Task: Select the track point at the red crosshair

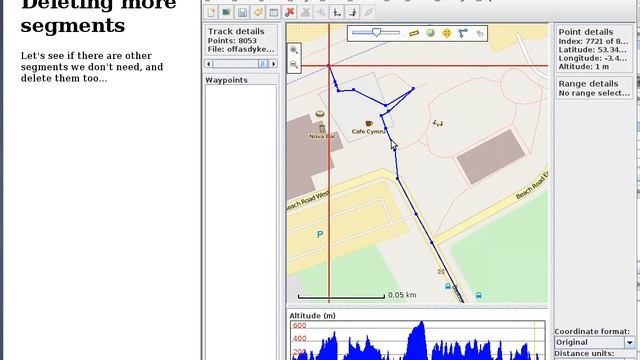Action: click(329, 65)
